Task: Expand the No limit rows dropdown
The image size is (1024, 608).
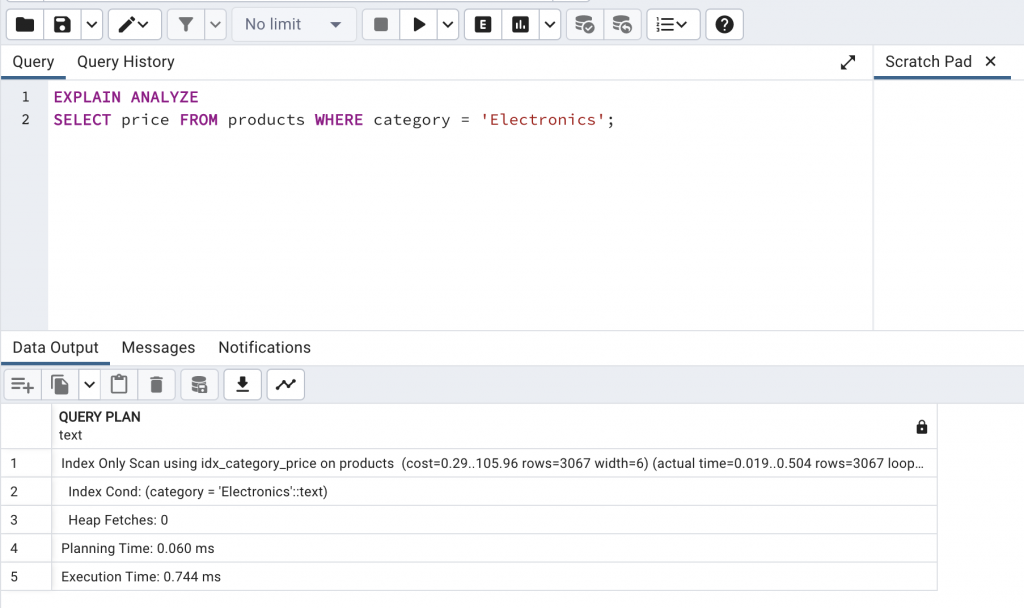Action: pos(294,24)
